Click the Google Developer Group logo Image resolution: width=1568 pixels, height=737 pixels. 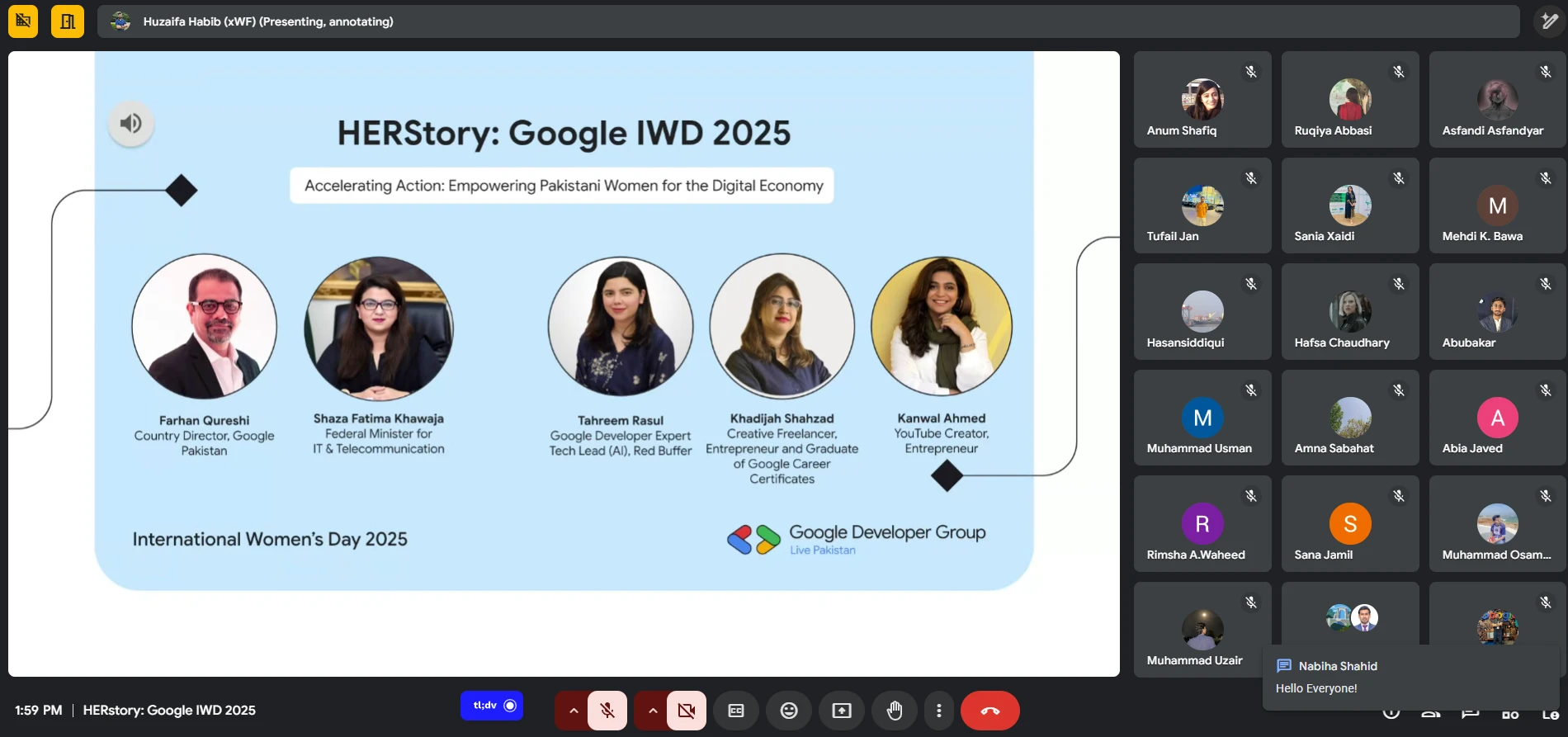[857, 539]
